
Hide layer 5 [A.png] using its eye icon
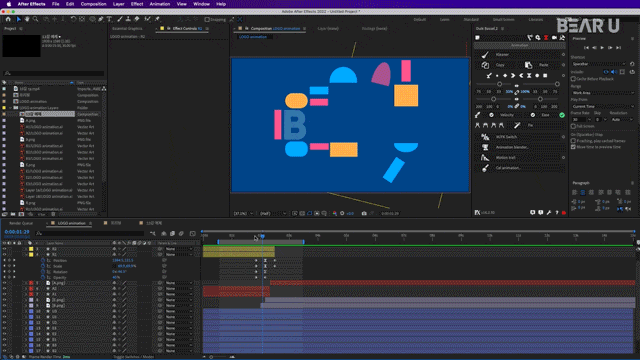(4, 283)
